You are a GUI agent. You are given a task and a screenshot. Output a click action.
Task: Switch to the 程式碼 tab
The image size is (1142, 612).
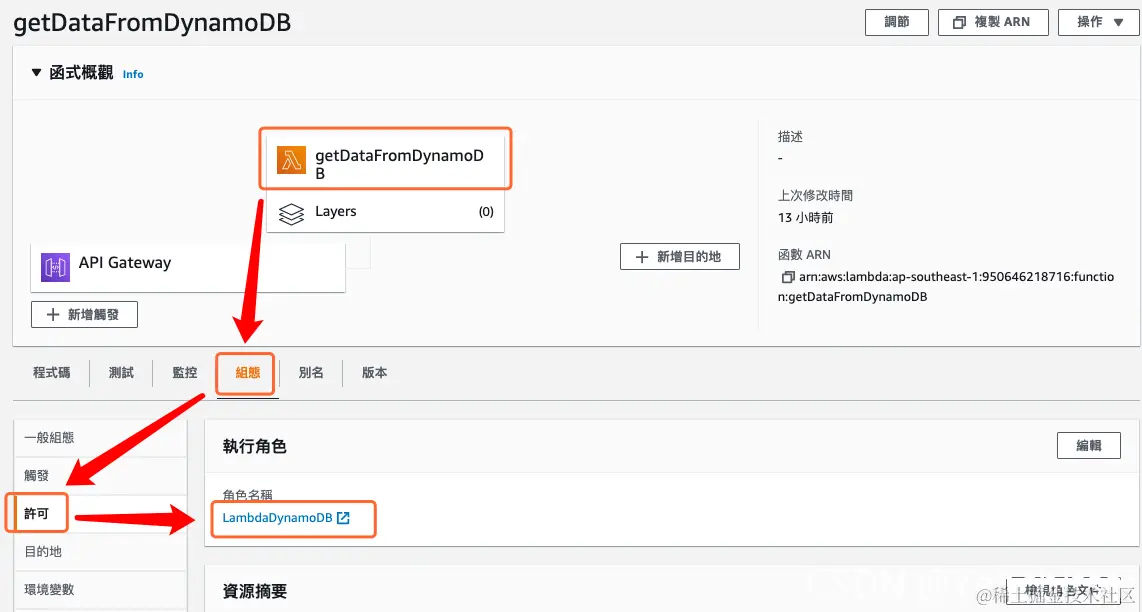52,372
